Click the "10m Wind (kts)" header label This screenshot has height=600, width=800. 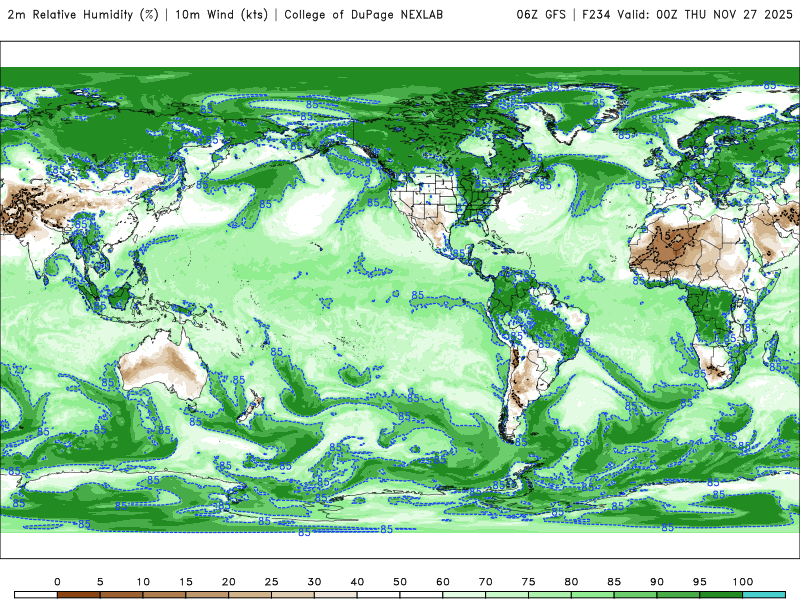(x=221, y=15)
